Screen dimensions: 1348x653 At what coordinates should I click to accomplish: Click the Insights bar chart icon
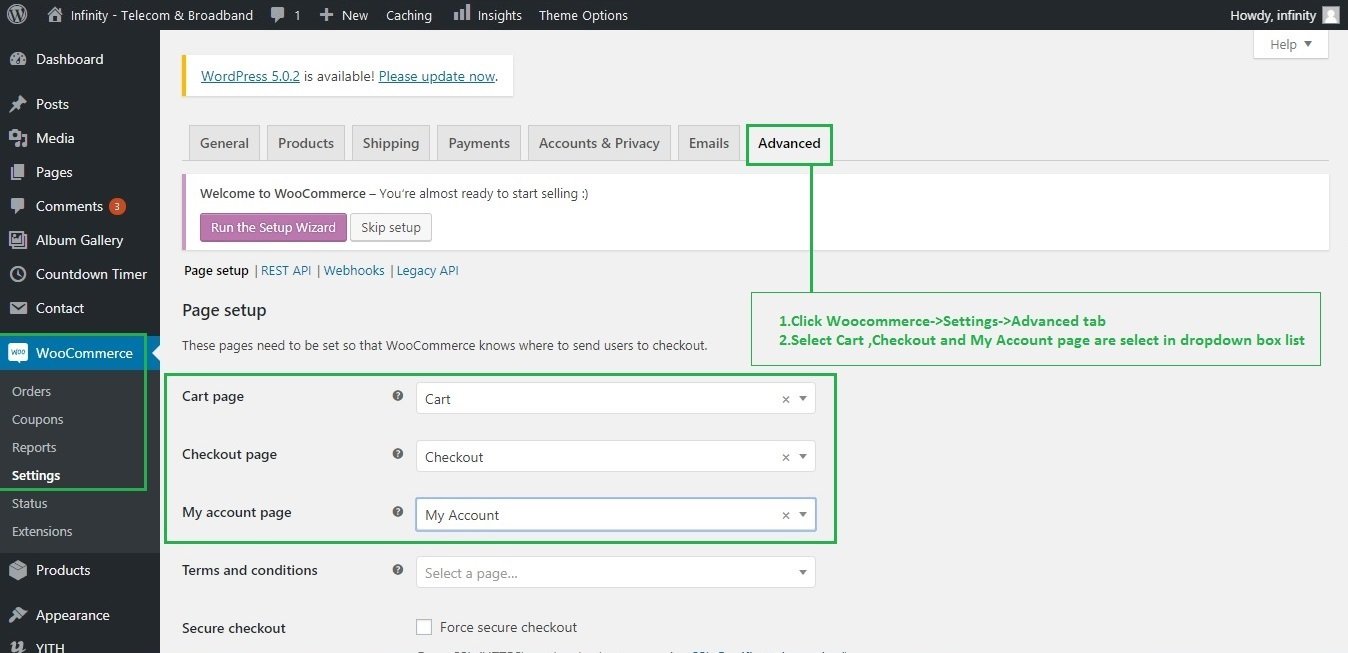(x=462, y=13)
